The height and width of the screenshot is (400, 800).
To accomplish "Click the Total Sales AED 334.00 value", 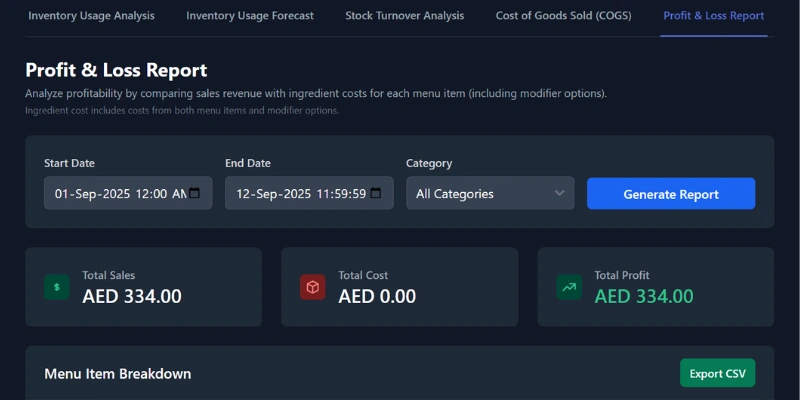I will pyautogui.click(x=132, y=296).
